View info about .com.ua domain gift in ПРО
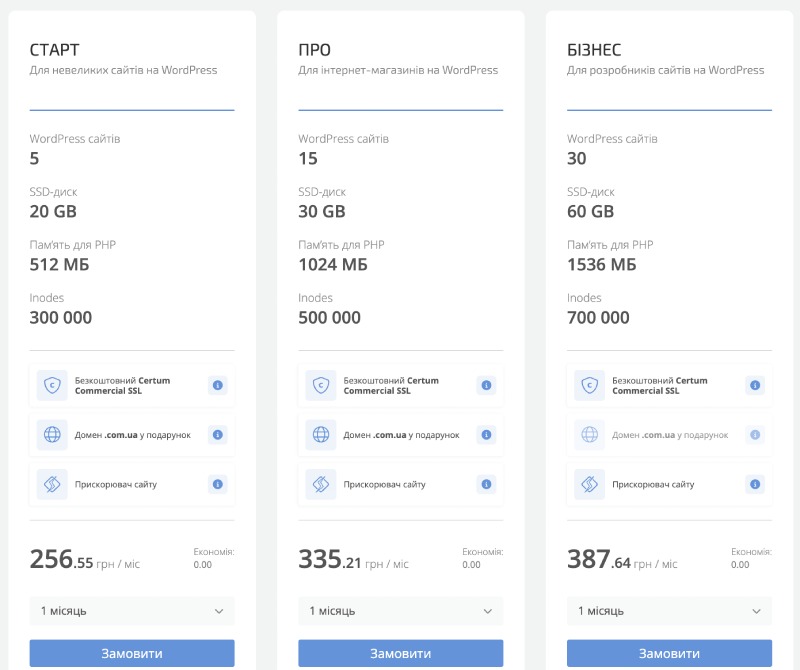Image resolution: width=800 pixels, height=670 pixels. click(487, 434)
